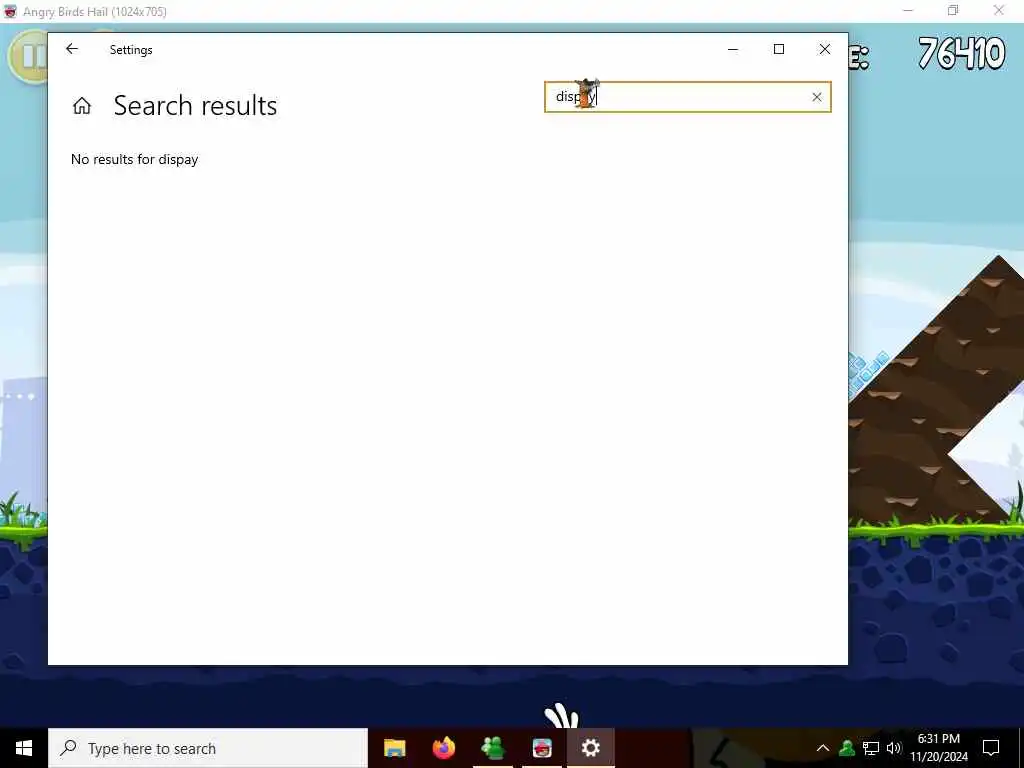Go back using the Settings back arrow

tap(72, 49)
